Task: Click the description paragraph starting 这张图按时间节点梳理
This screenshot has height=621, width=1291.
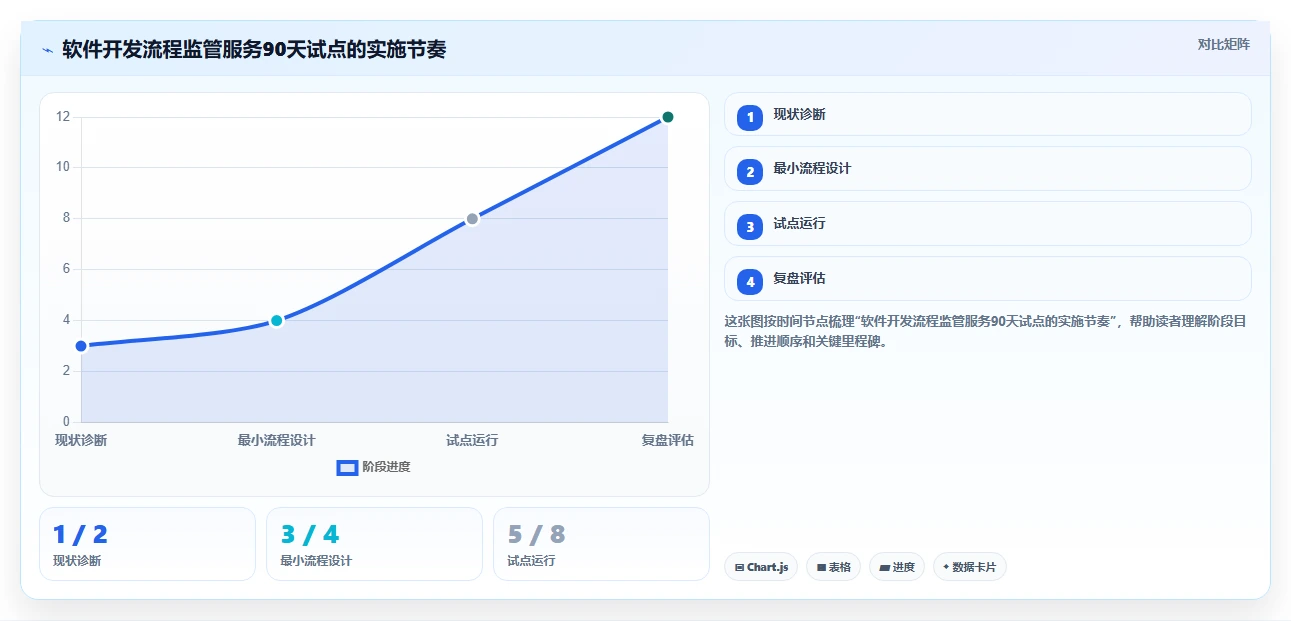Action: tap(985, 331)
